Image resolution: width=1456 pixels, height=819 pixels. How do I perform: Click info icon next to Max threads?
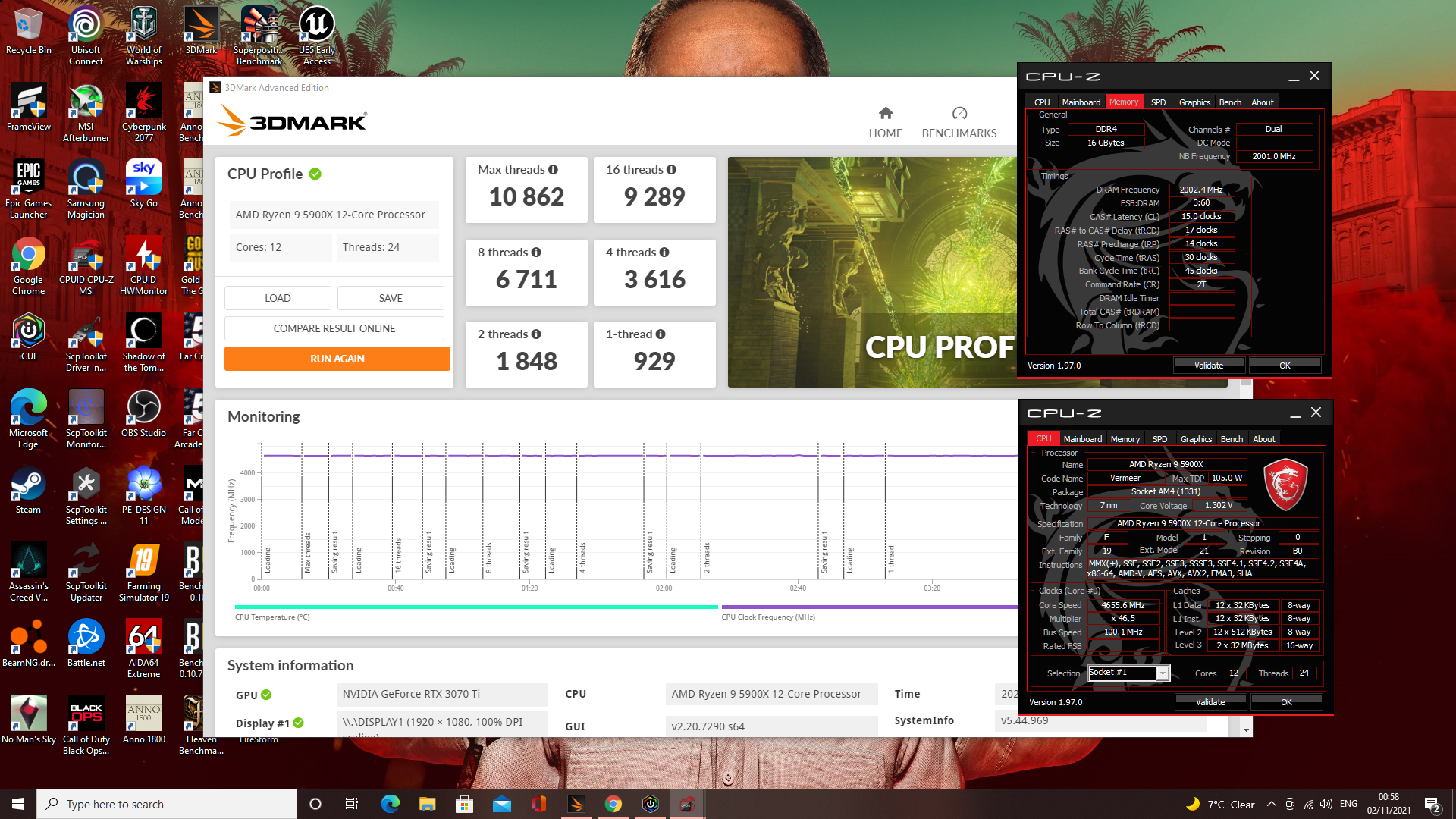(553, 170)
